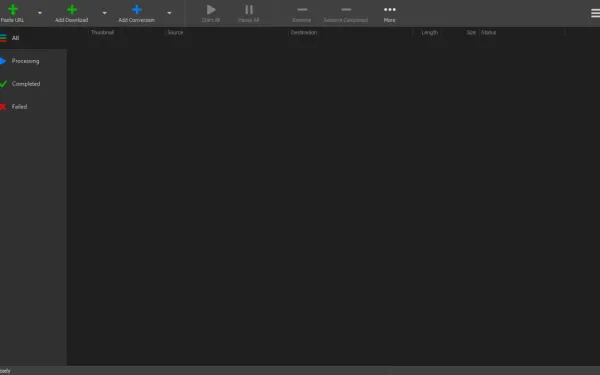
Task: Click the green Paste URL plus icon
Action: coord(13,10)
